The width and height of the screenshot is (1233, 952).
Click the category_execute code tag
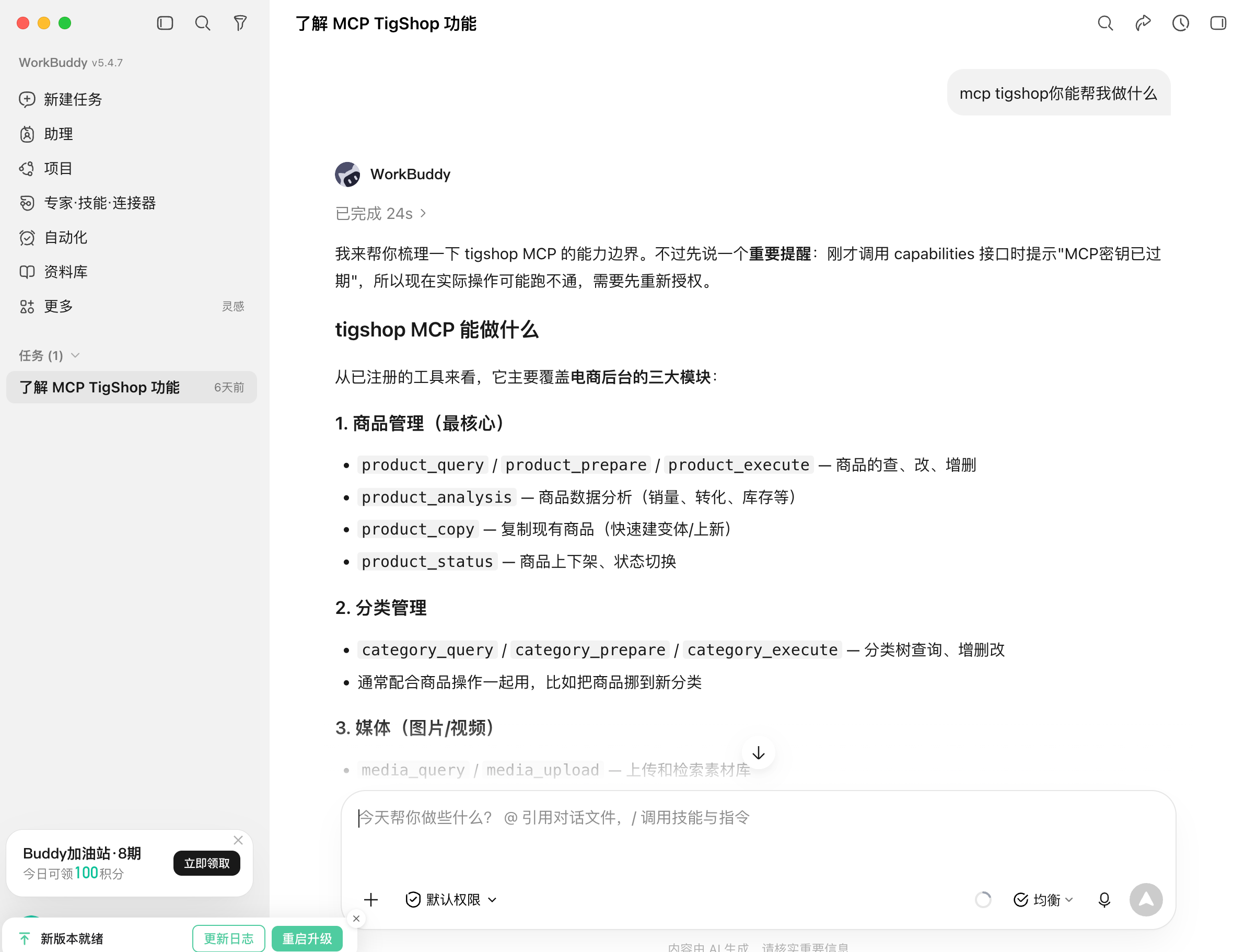tap(762, 650)
